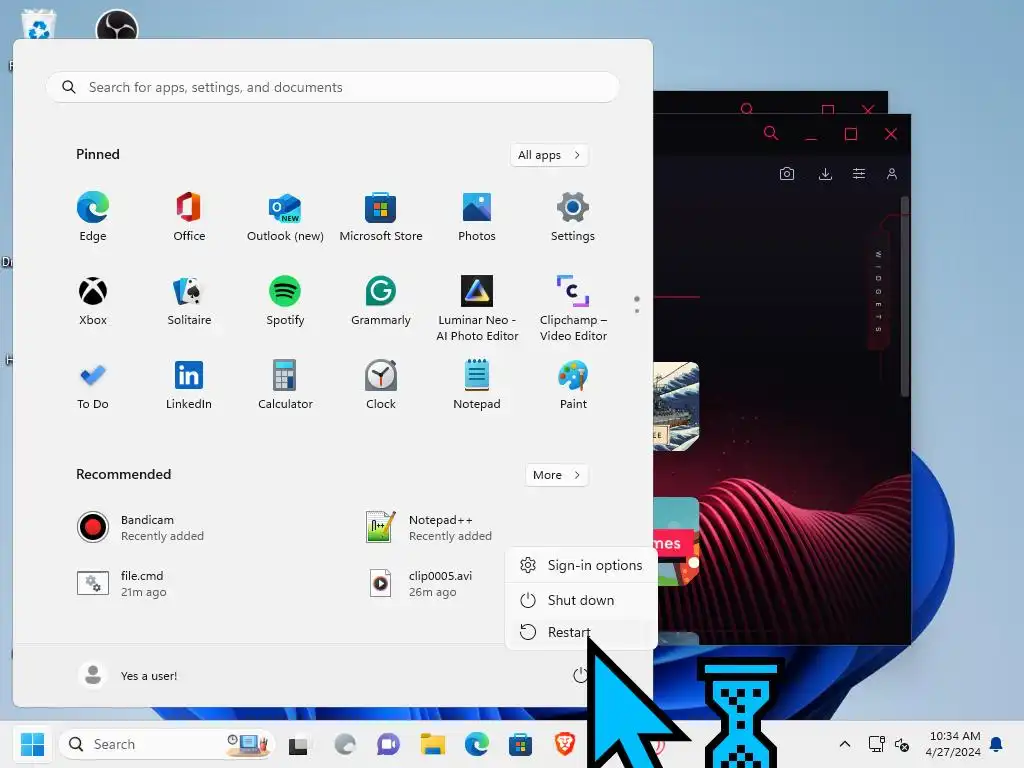Screen dimensions: 1024x768
Task: Open the wave artwork thumbnail in dark window
Action: (x=677, y=406)
